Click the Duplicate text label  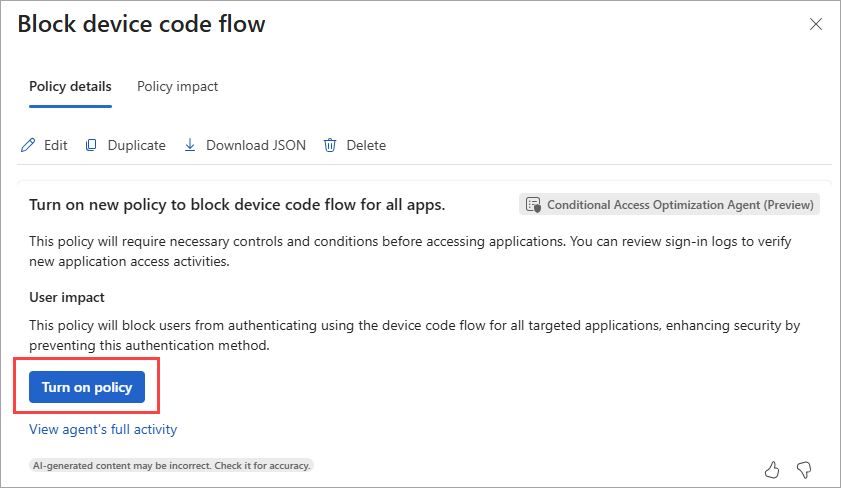pyautogui.click(x=137, y=145)
